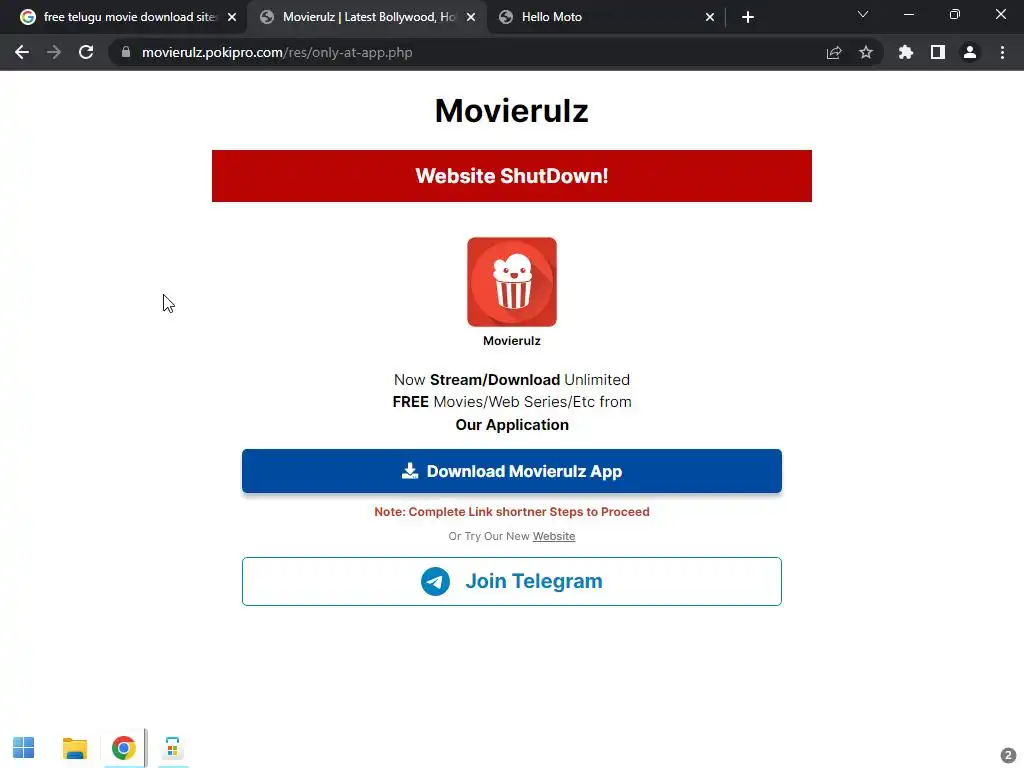Click the Movierulz page heading

(x=512, y=110)
